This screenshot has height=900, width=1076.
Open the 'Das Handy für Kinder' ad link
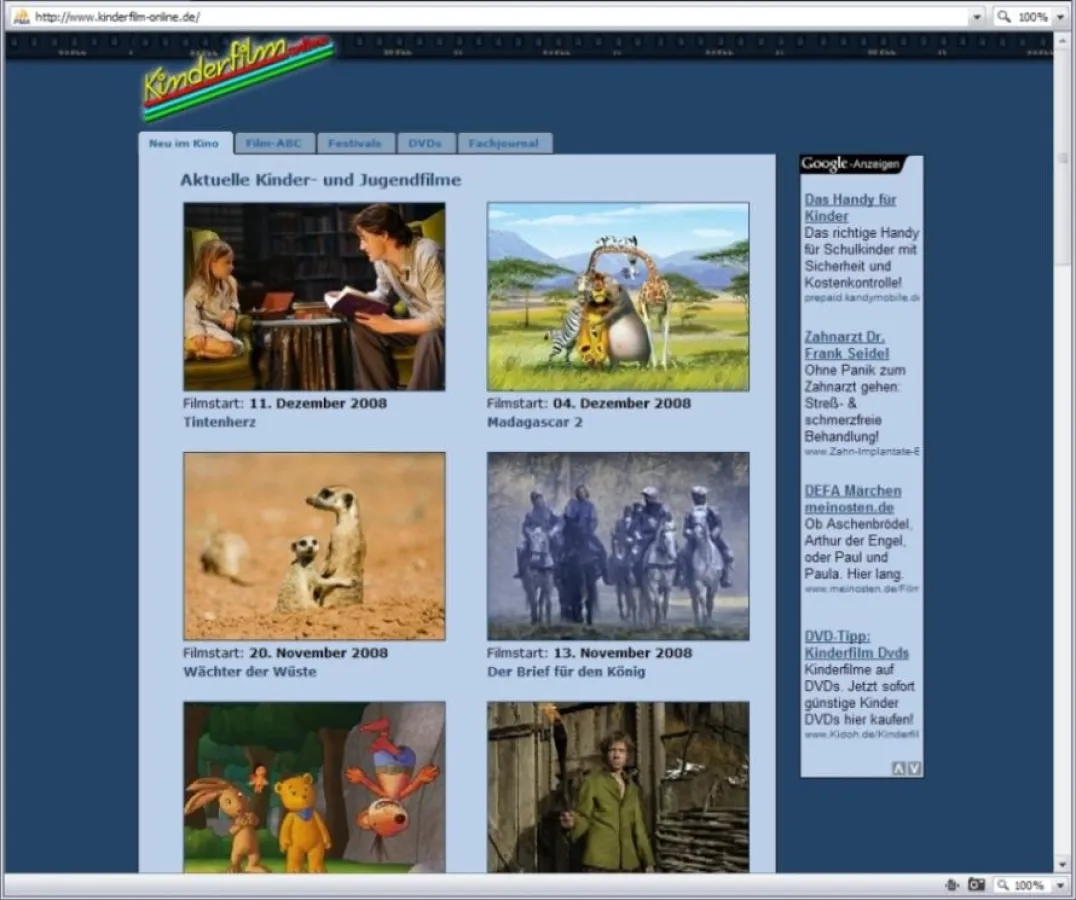[850, 207]
